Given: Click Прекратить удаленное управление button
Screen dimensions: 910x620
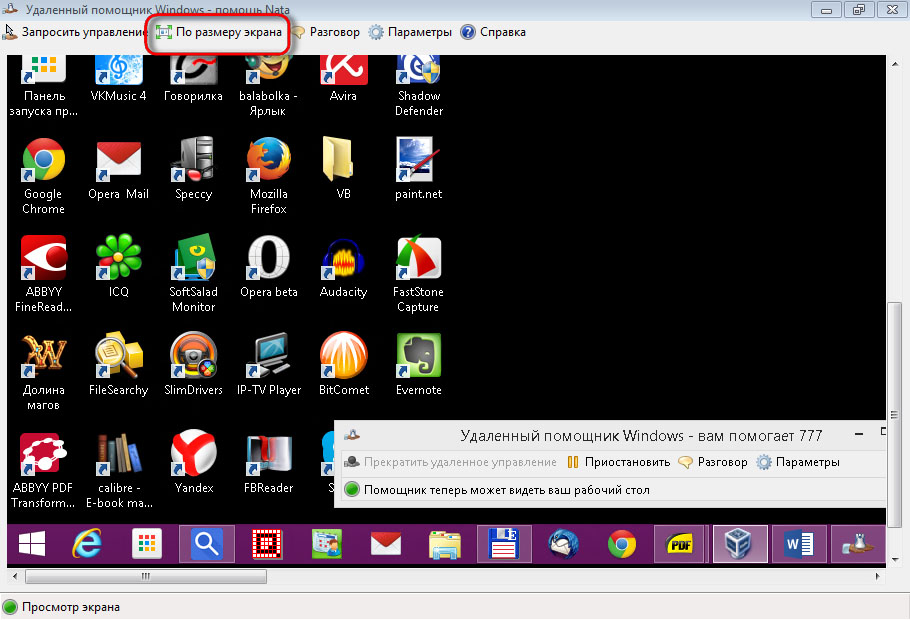Looking at the screenshot, I should tap(450, 462).
